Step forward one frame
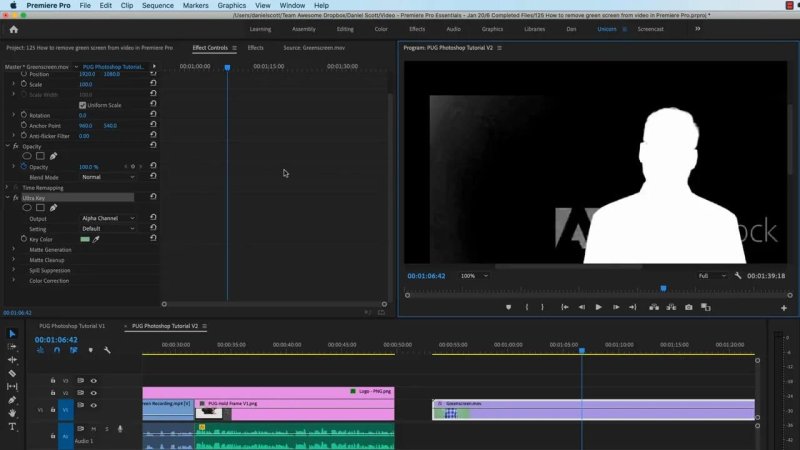 pos(616,307)
